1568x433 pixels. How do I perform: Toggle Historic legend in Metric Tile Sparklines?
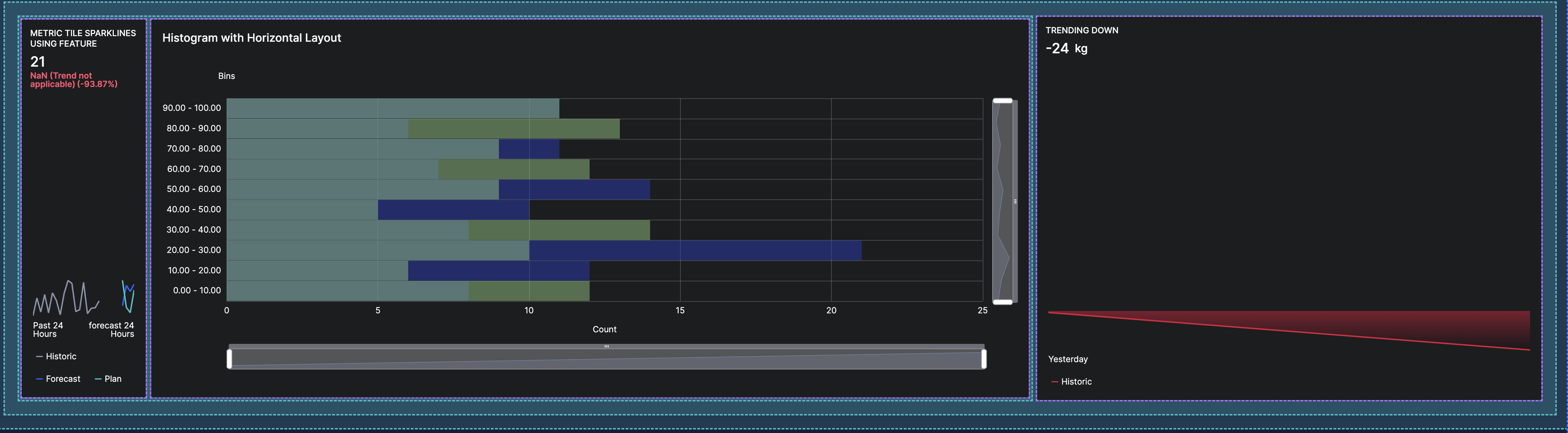point(56,357)
